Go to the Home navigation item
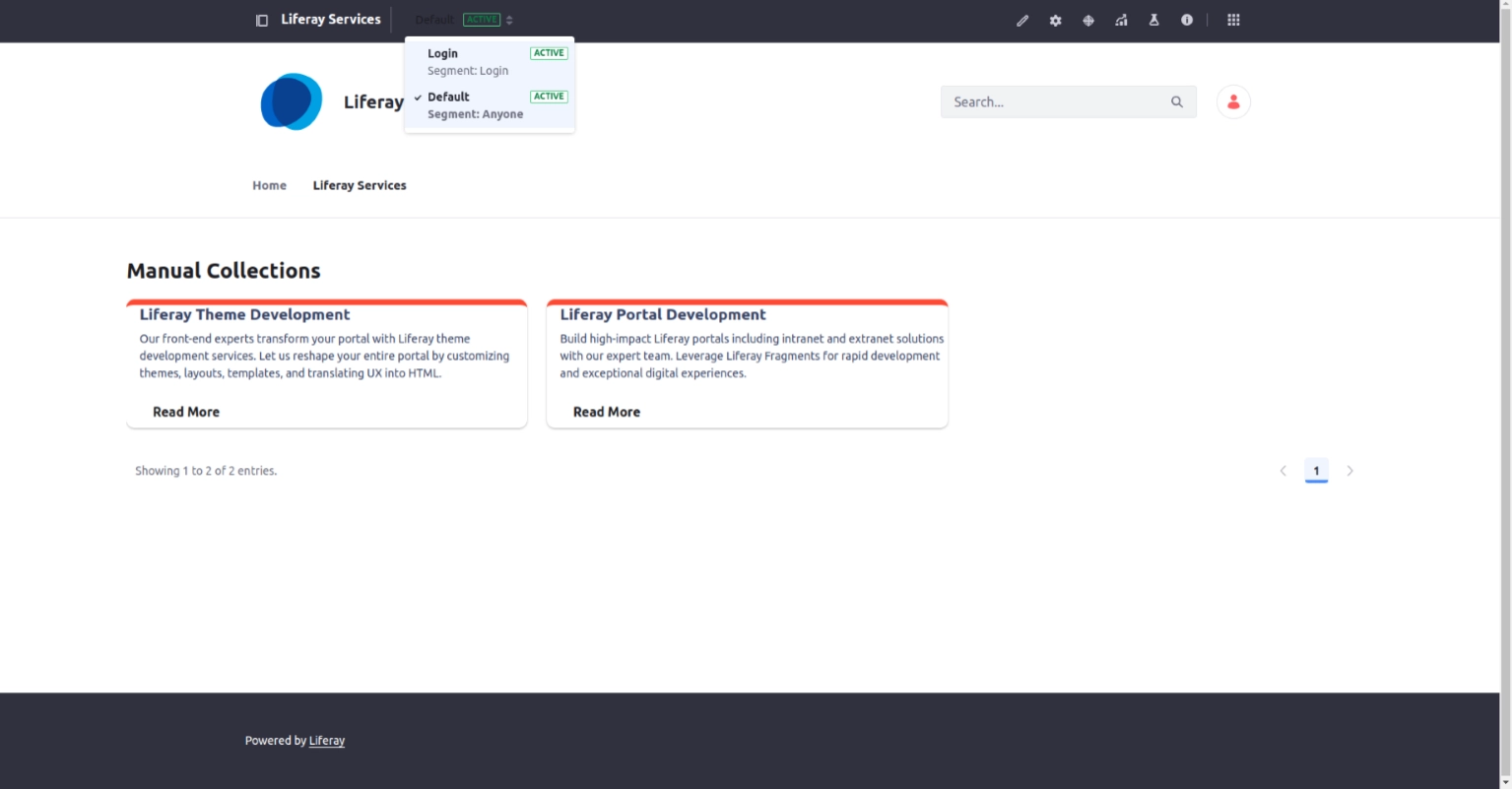Screen dimensions: 1512x789 tap(269, 185)
